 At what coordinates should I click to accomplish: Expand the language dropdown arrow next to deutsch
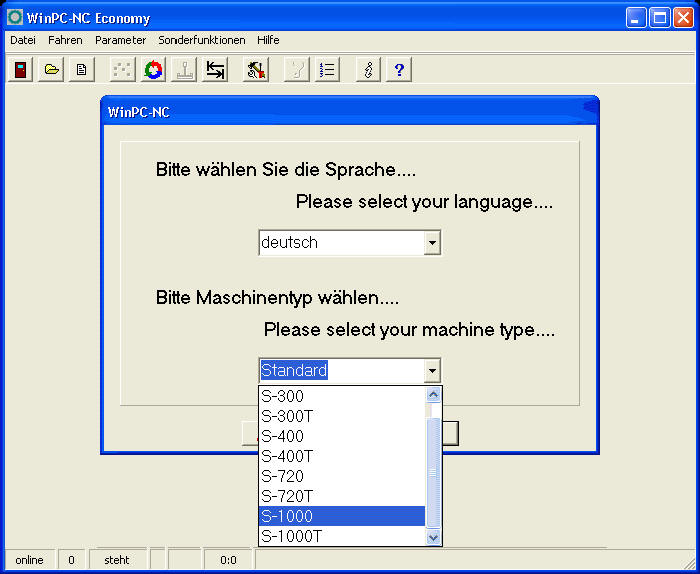[x=432, y=243]
